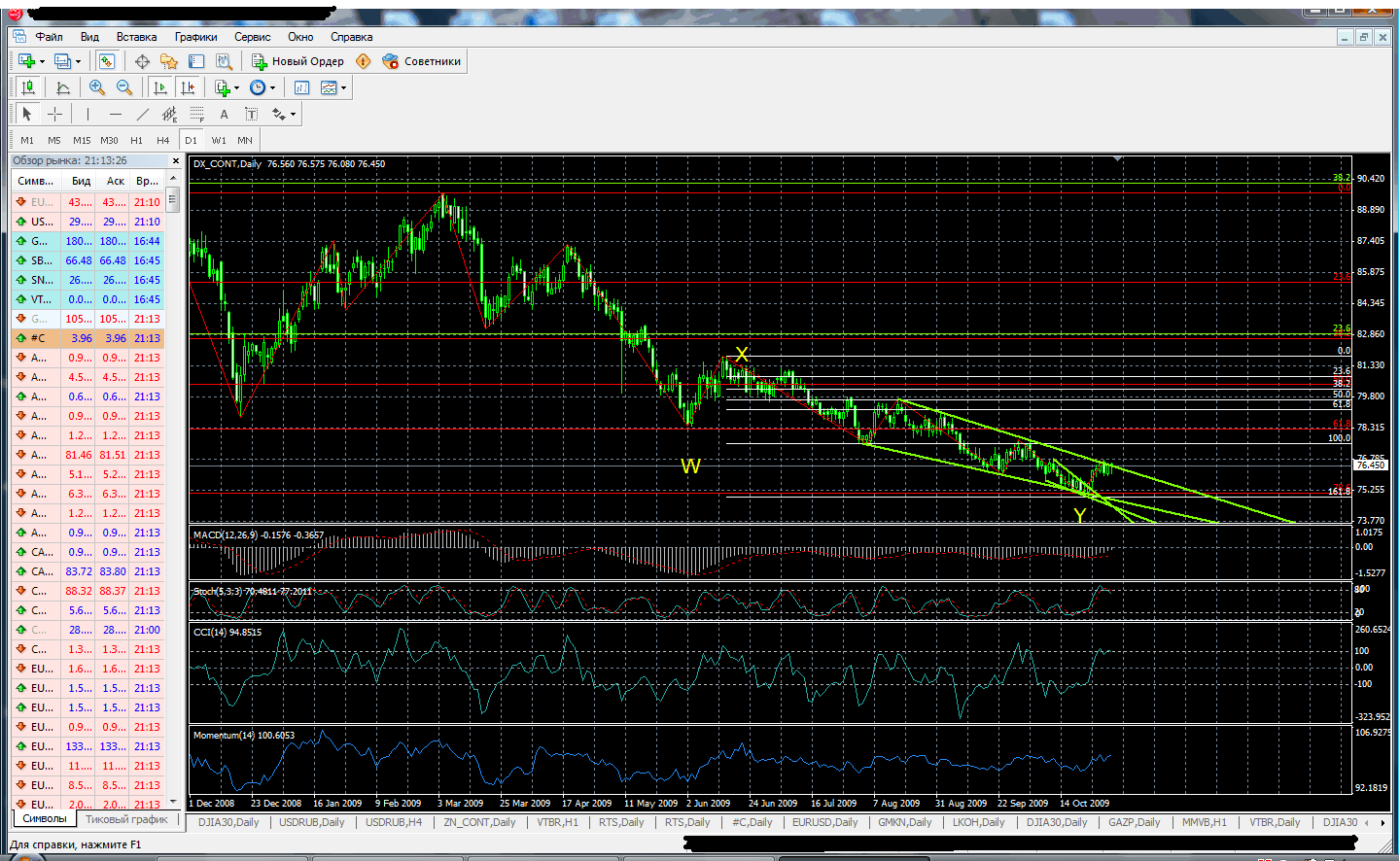This screenshot has width=1400, height=861.
Task: Select the trendline drawing tool
Action: (142, 114)
